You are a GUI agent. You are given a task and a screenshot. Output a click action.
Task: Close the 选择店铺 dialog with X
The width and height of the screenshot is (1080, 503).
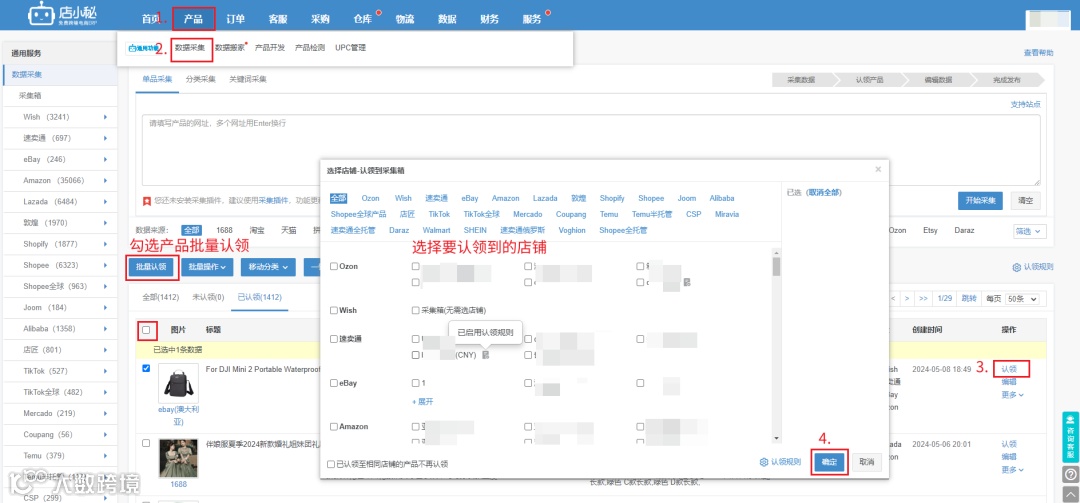[878, 169]
